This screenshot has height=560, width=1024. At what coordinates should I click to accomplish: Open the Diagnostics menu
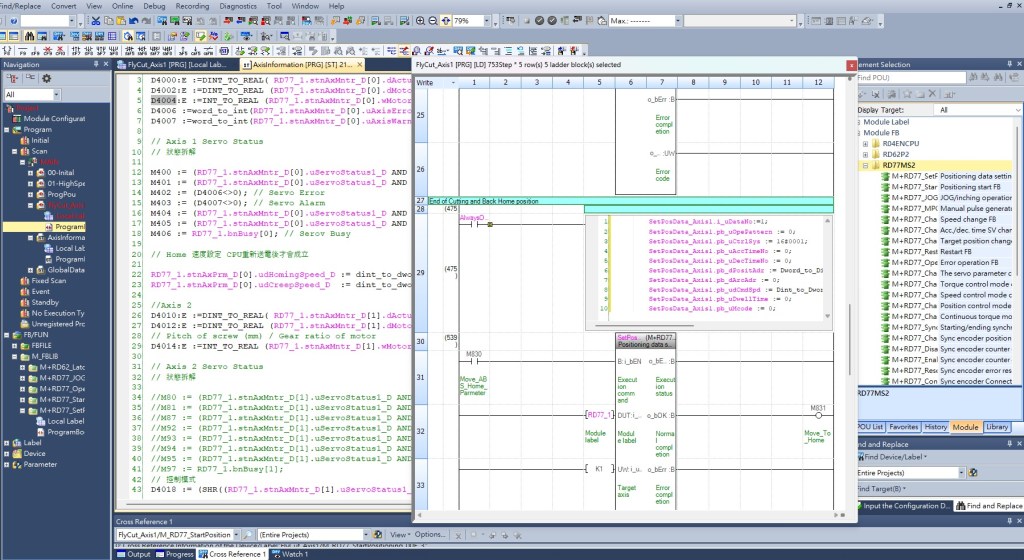[238, 6]
